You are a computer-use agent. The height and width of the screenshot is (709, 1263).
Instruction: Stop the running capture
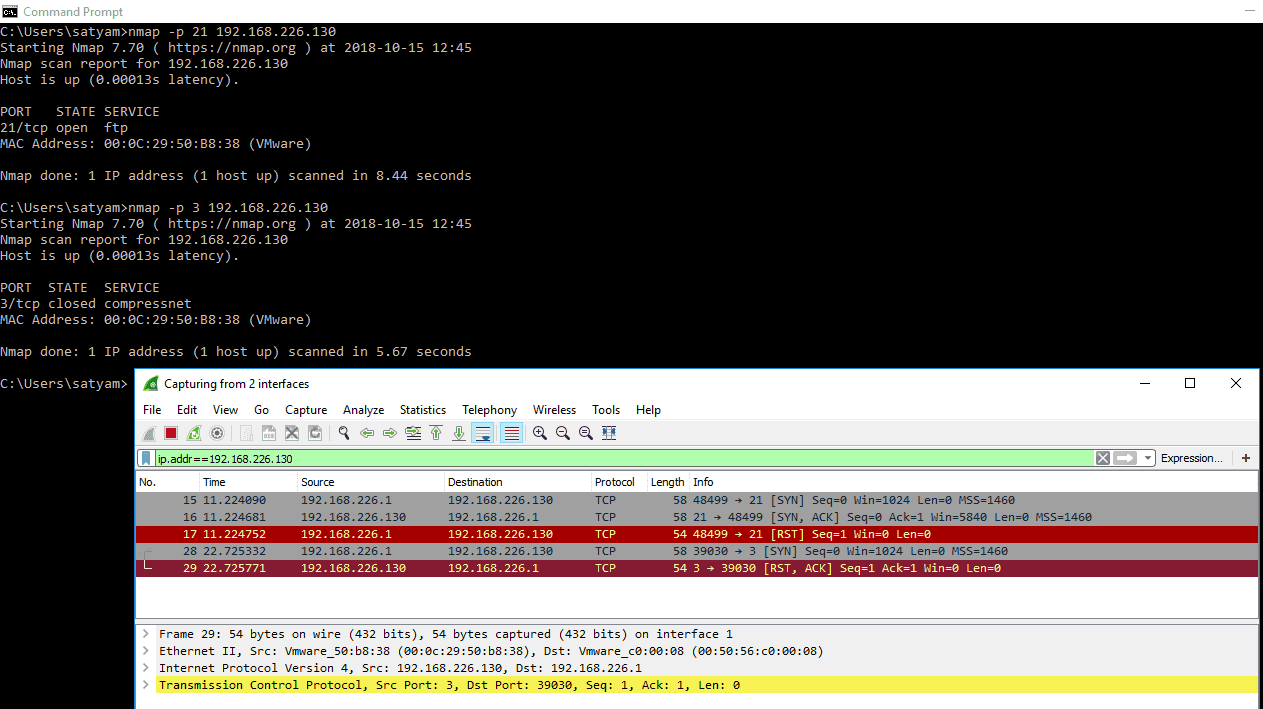tap(170, 432)
